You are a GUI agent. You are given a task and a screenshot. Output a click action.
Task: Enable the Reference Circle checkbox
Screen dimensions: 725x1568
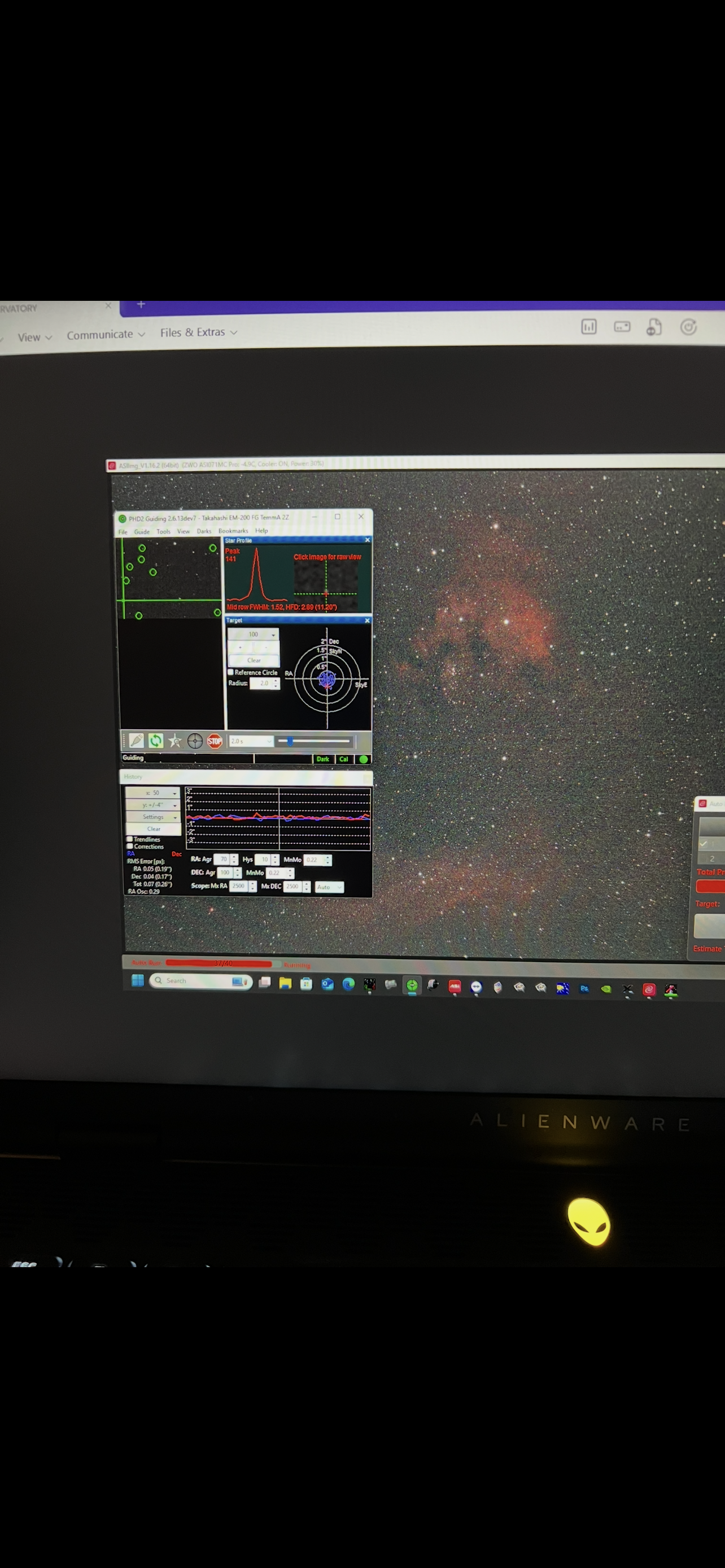(231, 672)
